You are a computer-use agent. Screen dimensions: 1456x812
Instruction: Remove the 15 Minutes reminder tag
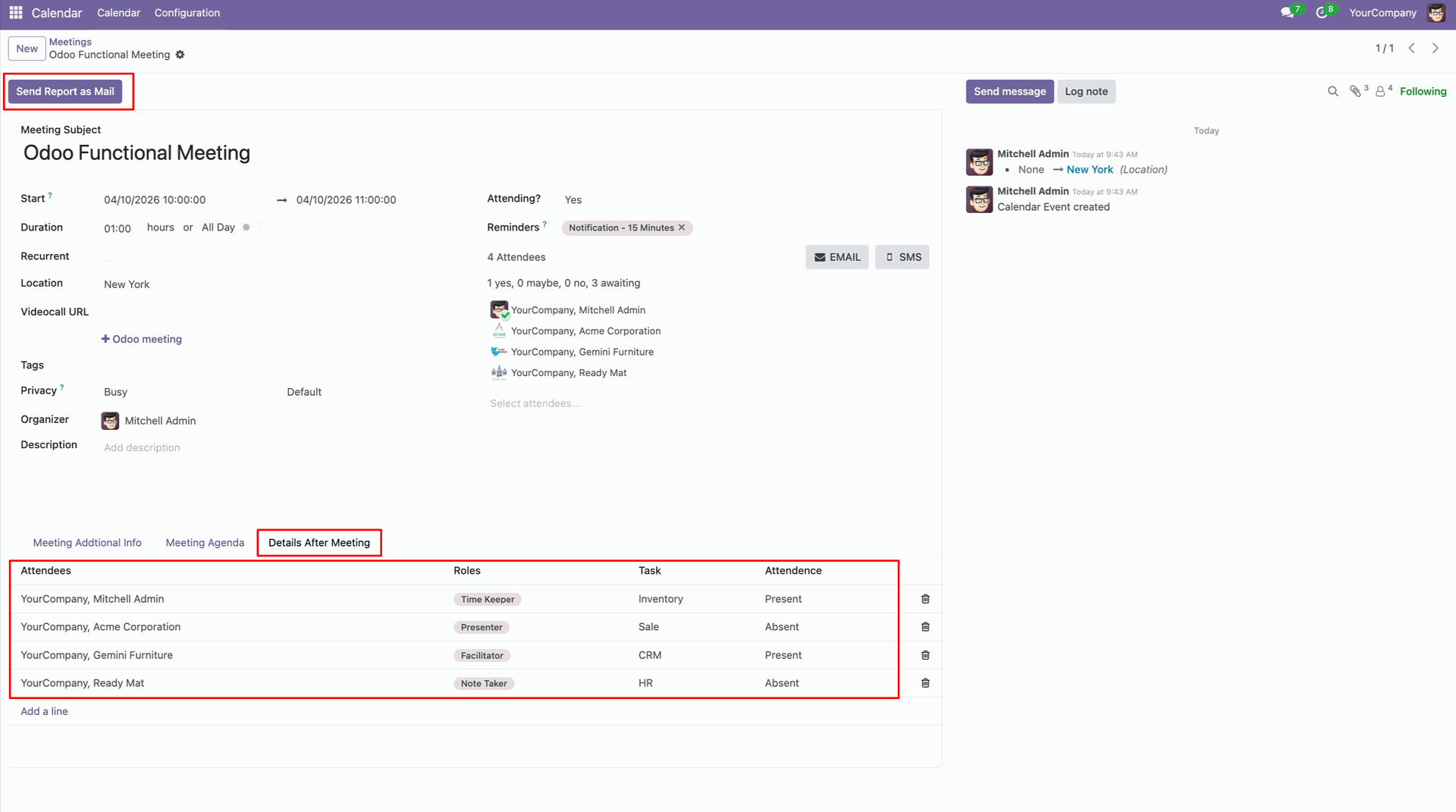click(x=682, y=227)
